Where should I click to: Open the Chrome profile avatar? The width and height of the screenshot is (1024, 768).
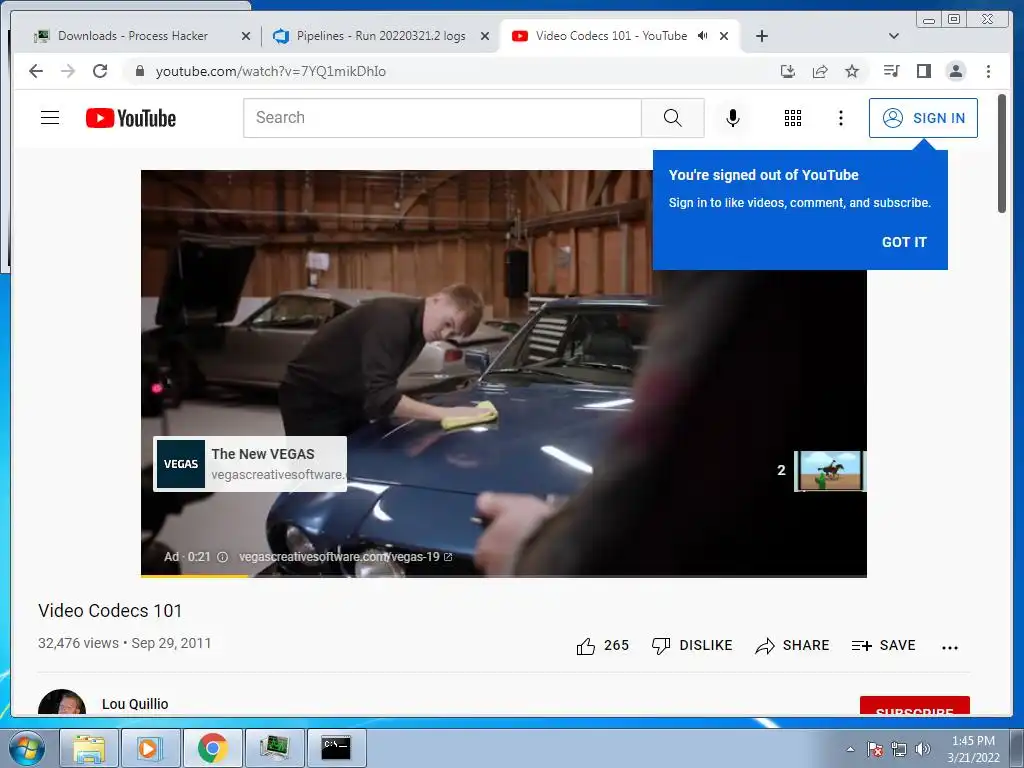tap(955, 71)
